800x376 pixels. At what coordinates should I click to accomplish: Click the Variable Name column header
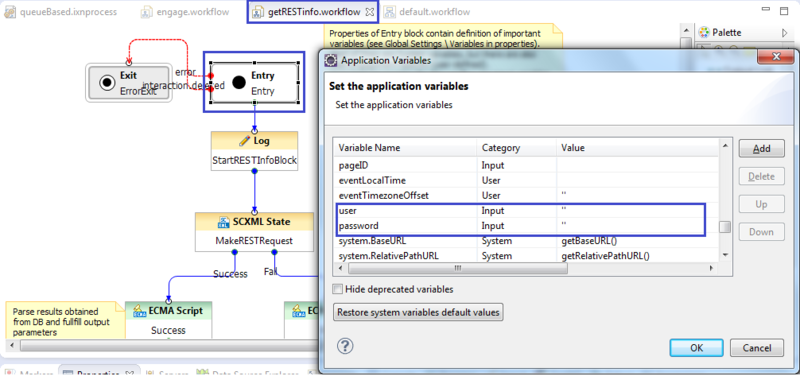pyautogui.click(x=406, y=148)
